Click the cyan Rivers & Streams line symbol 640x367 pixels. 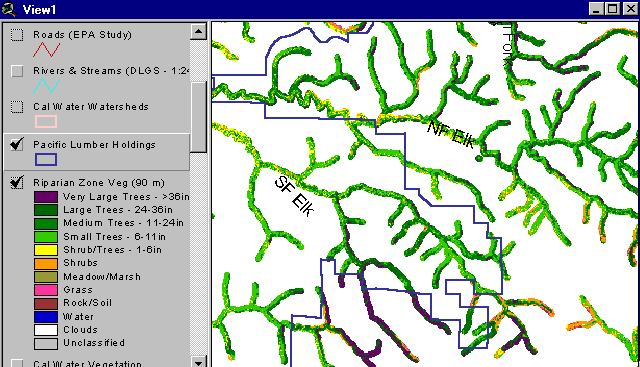(x=47, y=86)
